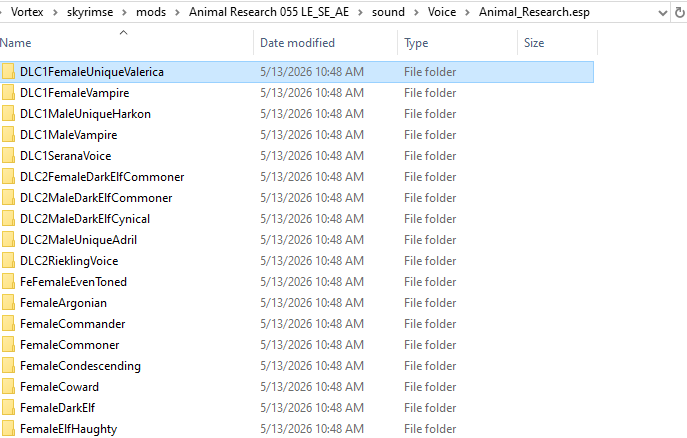Image resolution: width=687 pixels, height=438 pixels.
Task: Expand chevron after Animal Research 055 LE_SE_AE
Action: coord(360,13)
